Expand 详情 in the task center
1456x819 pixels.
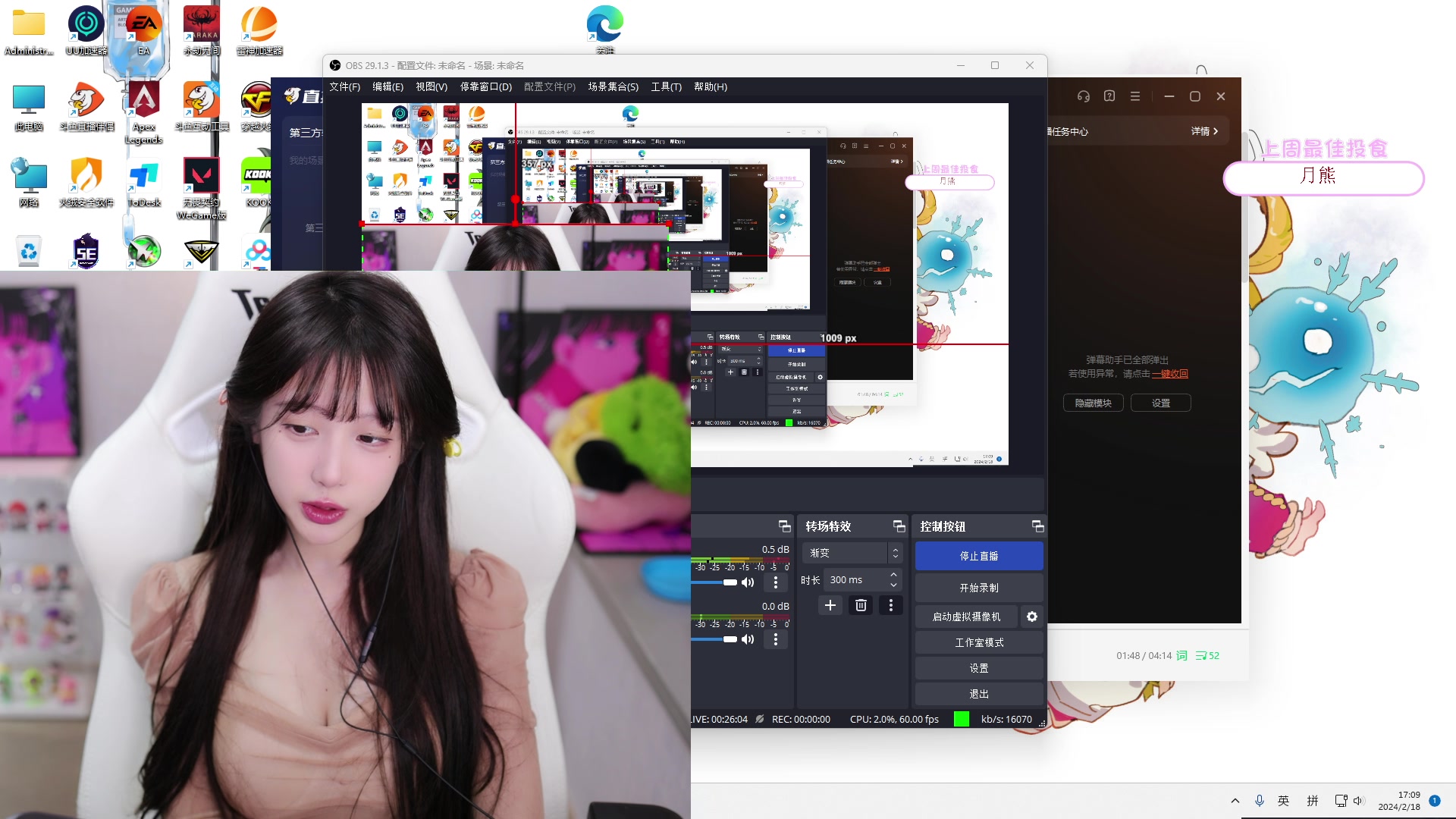coord(1204,131)
